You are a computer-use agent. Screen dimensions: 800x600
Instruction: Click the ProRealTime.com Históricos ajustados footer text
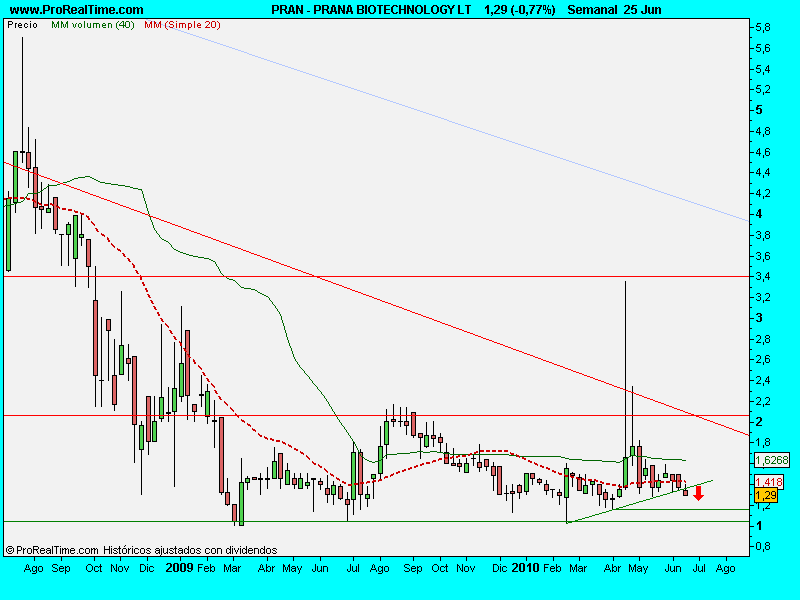(x=141, y=550)
